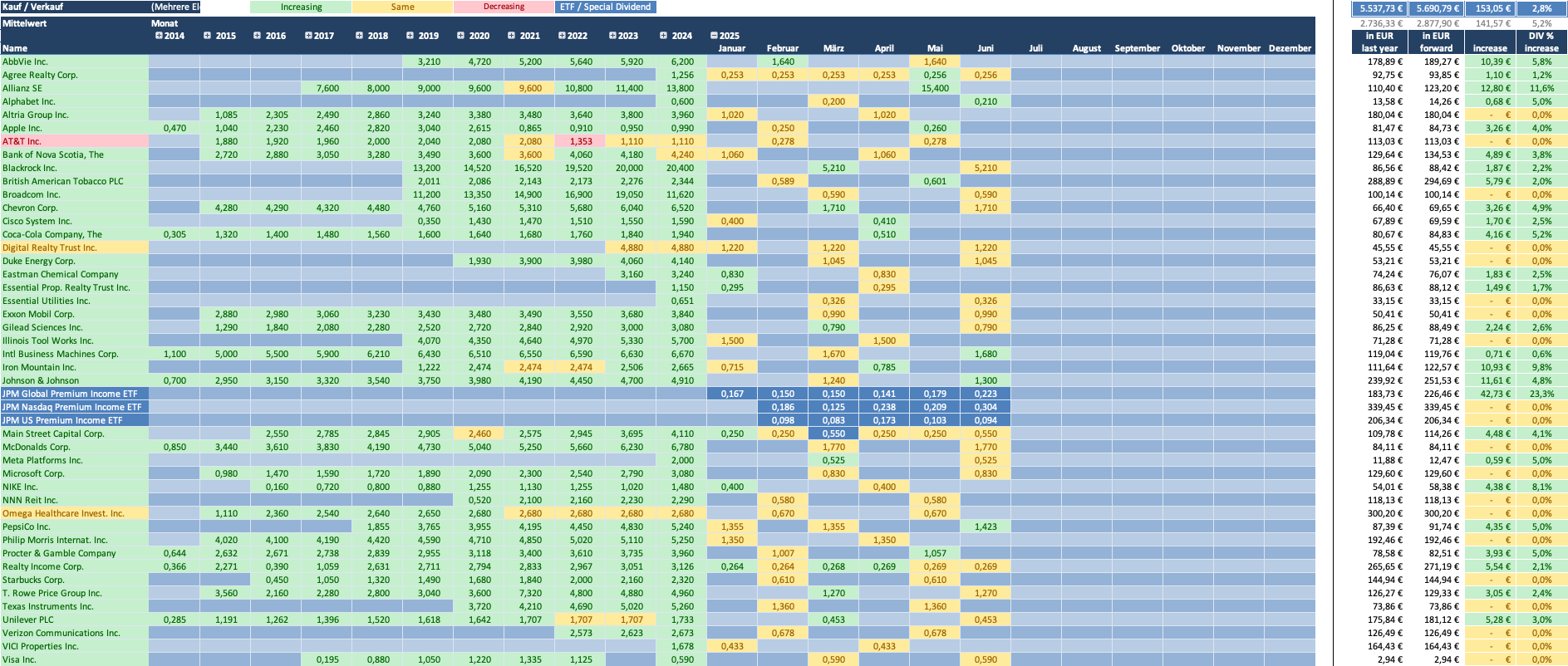
Task: Expand the 2022 year column group
Action: (562, 36)
